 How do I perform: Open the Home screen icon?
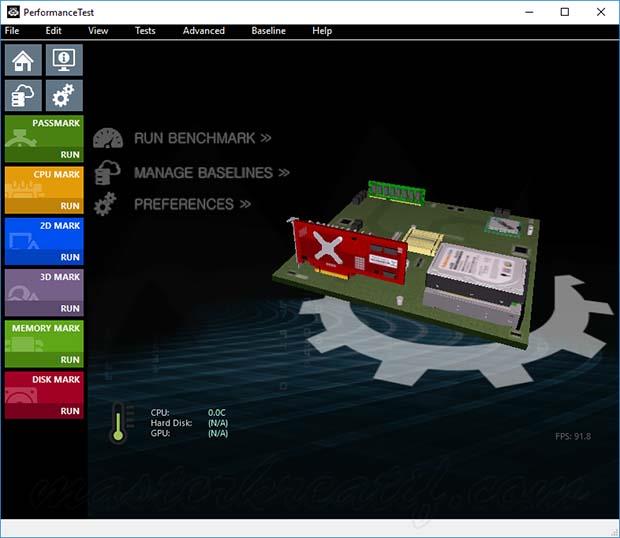pos(23,60)
